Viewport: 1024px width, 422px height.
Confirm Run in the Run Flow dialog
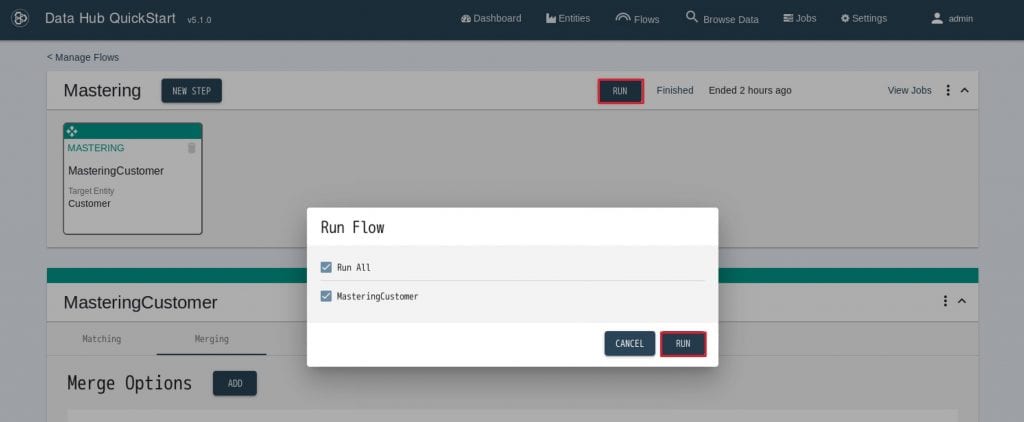[x=683, y=344]
